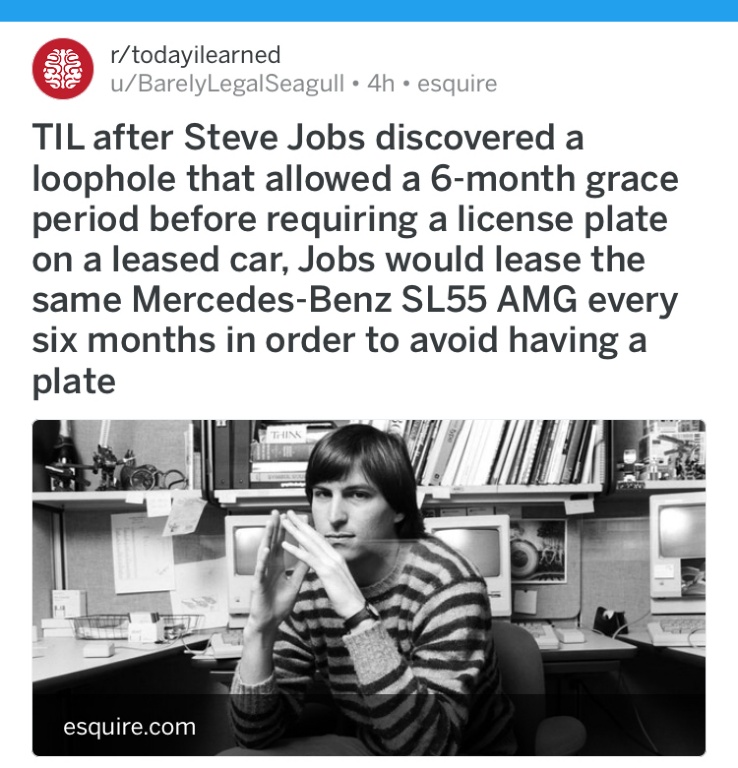This screenshot has width=738, height=768.
Task: Open u/BarelyLegalSeagull's profile
Action: 227,83
